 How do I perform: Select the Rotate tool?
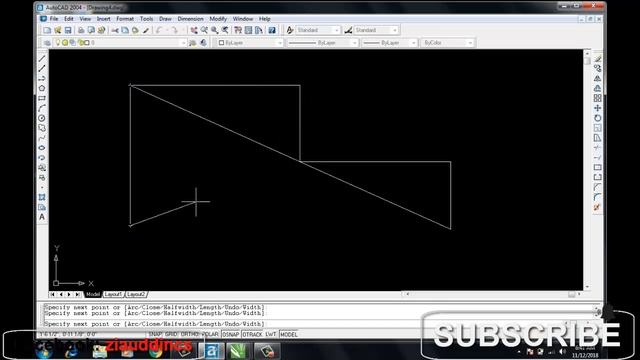[598, 118]
